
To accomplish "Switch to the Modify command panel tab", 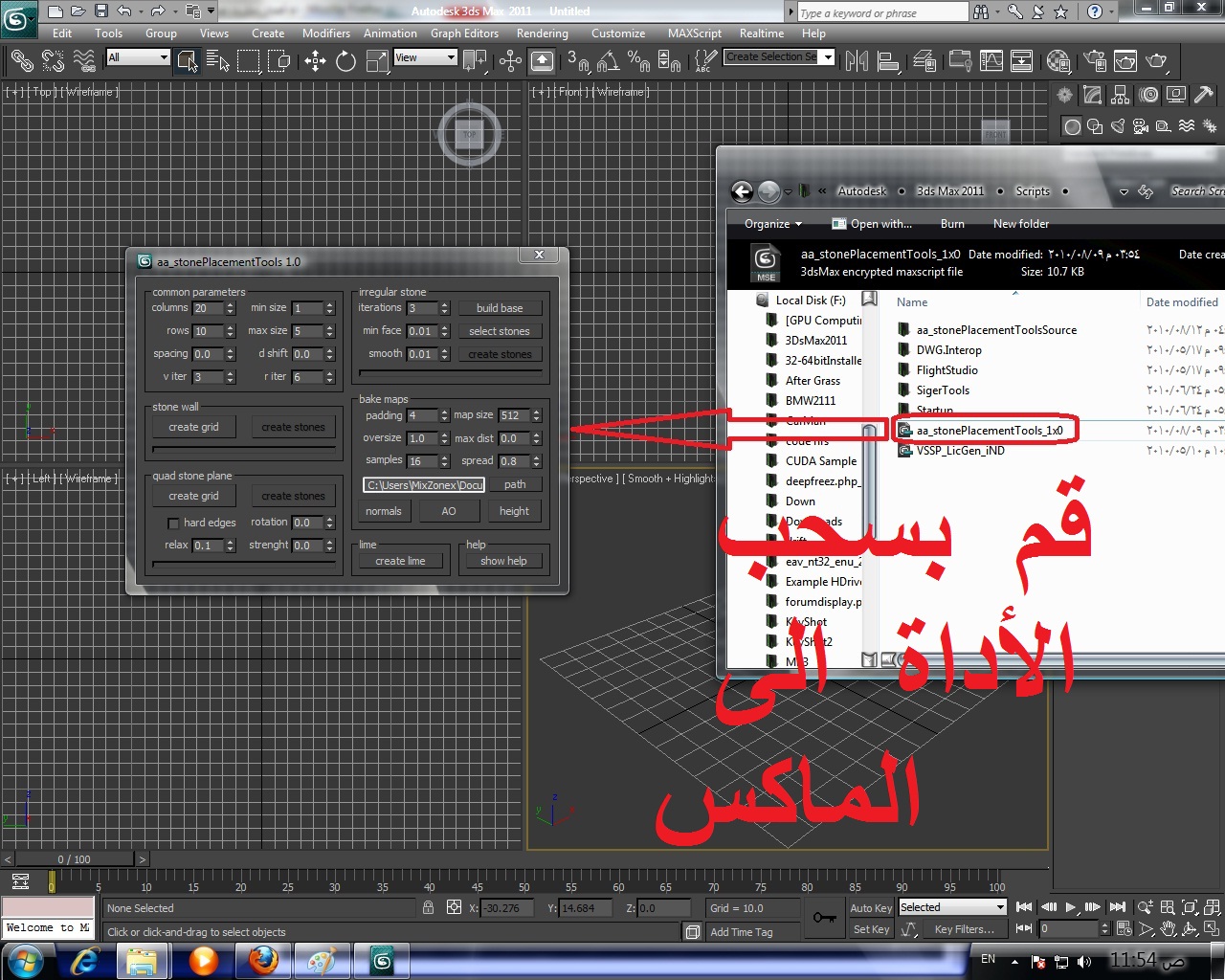I will 1093,95.
